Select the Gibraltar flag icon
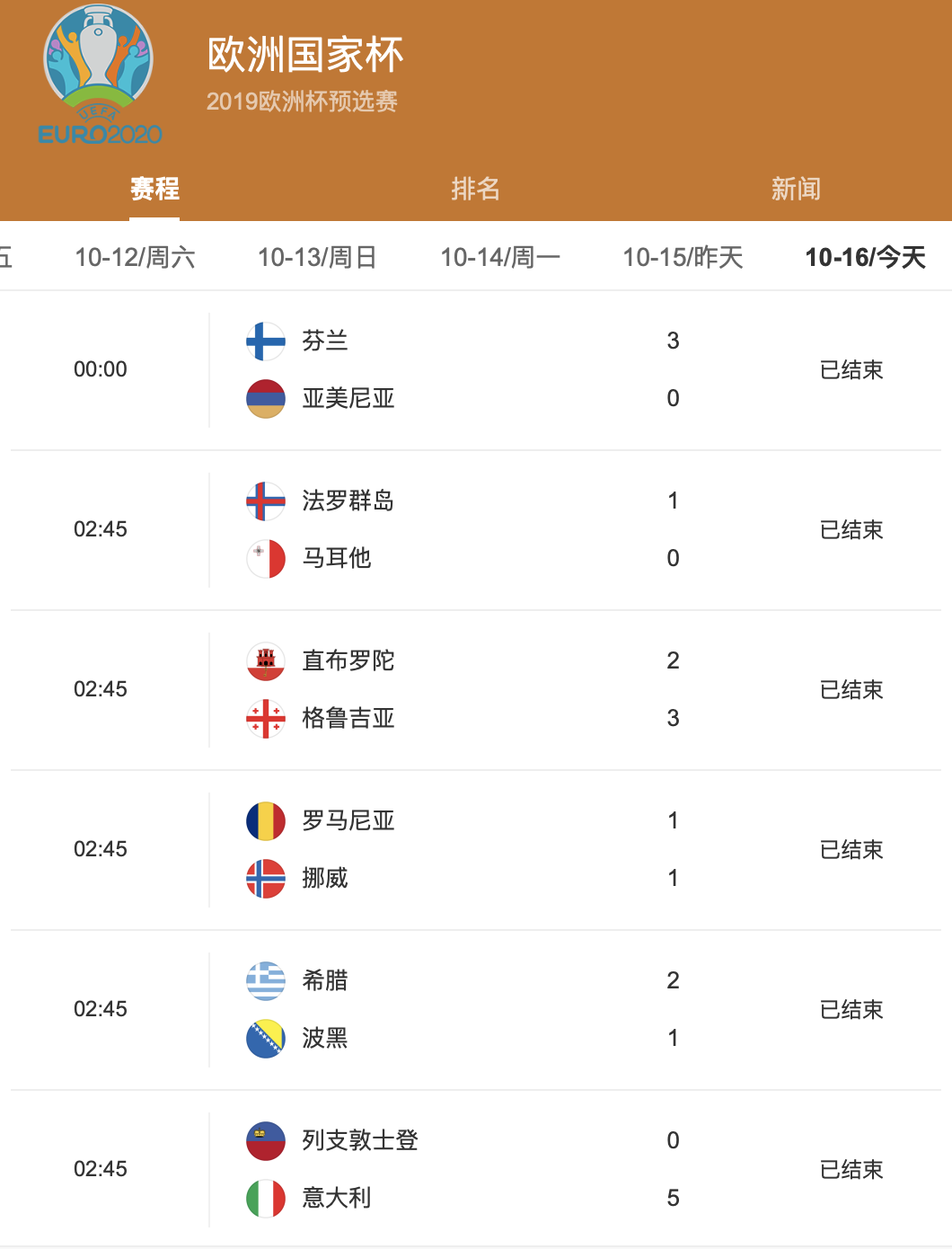This screenshot has width=952, height=1249. pos(265,660)
